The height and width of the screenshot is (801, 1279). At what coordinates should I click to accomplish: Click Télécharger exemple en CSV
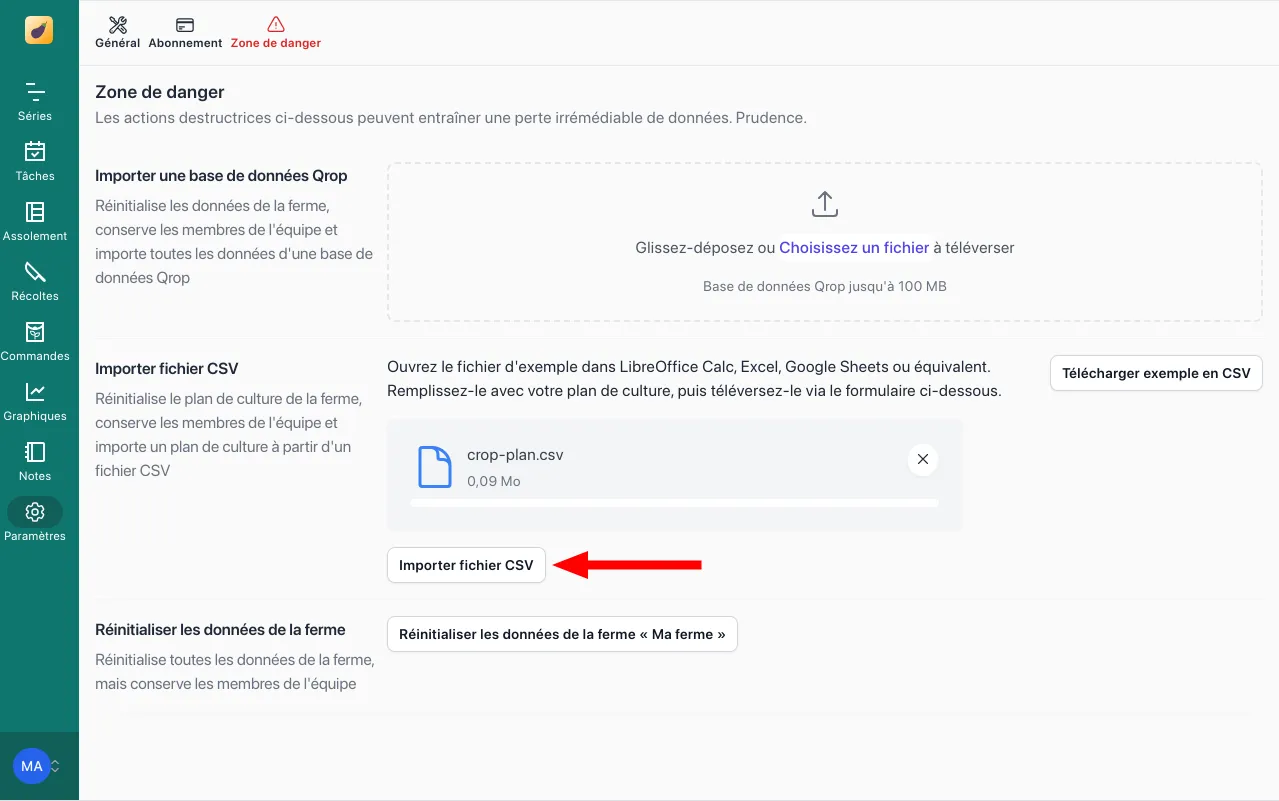pyautogui.click(x=1156, y=372)
